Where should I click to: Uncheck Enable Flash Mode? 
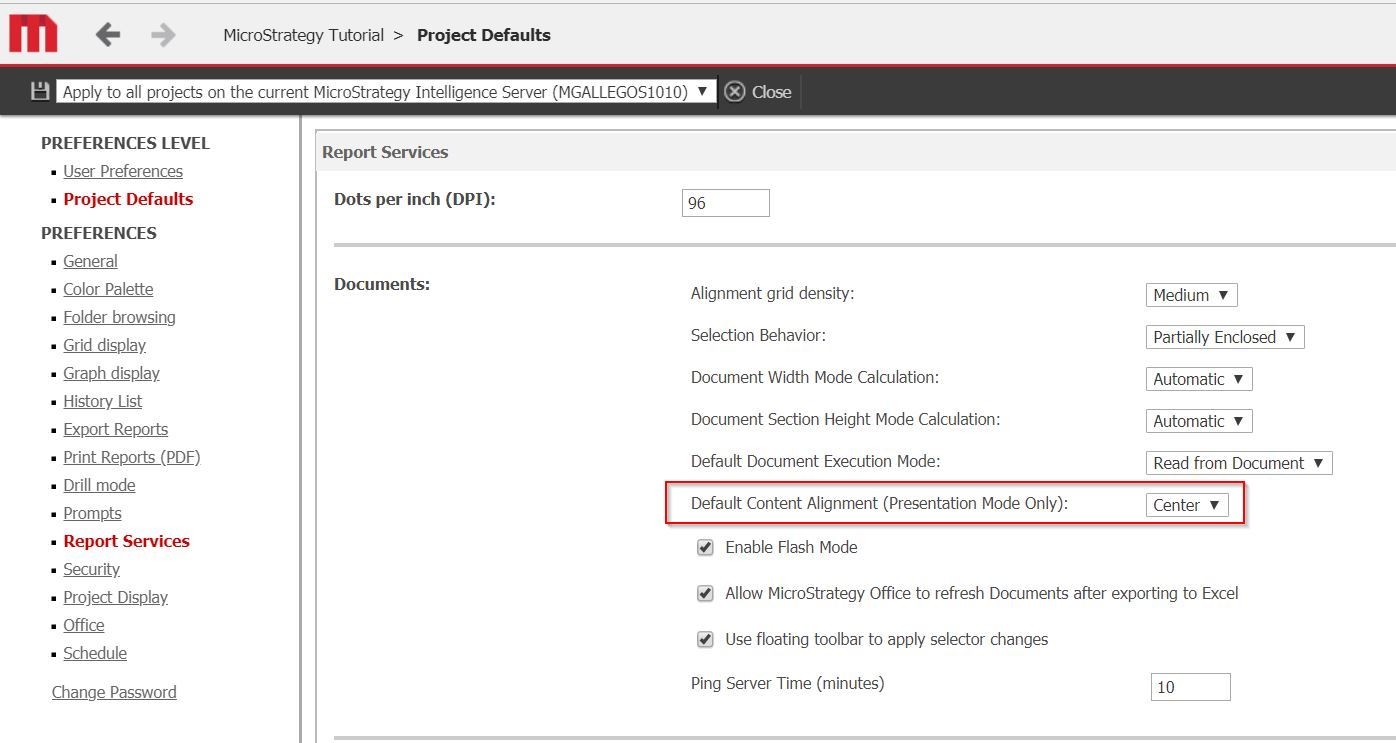coord(705,548)
